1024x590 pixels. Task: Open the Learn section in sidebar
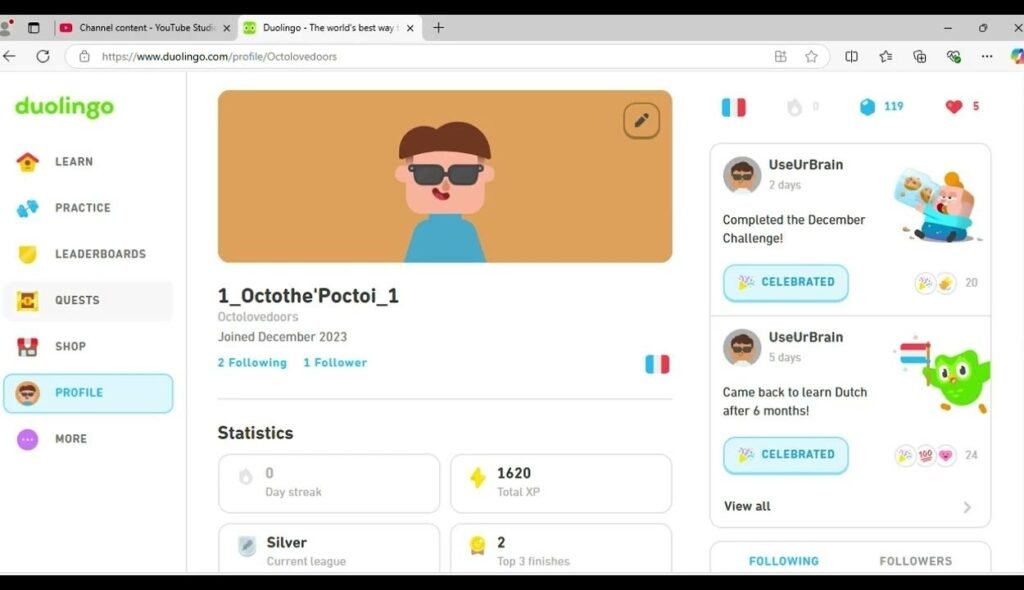pos(73,162)
